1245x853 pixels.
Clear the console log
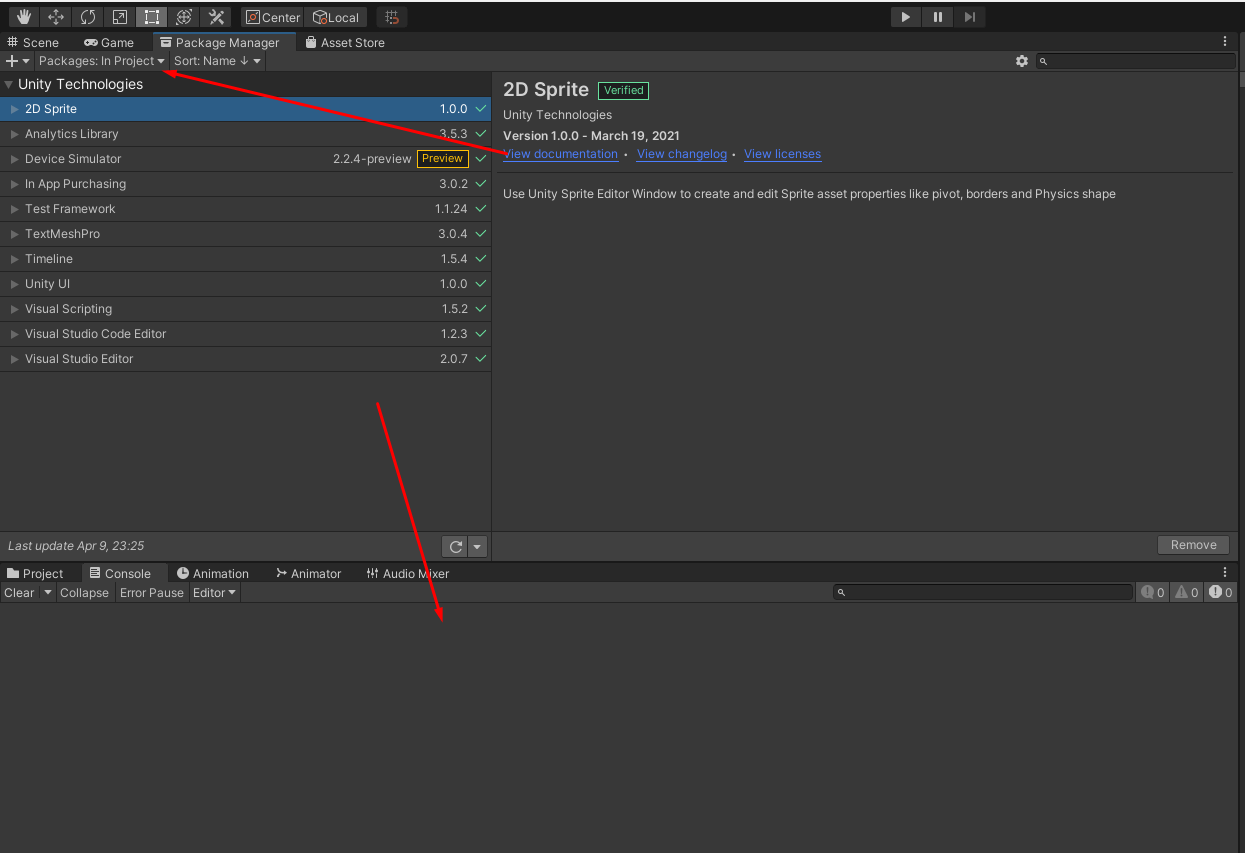click(x=19, y=593)
